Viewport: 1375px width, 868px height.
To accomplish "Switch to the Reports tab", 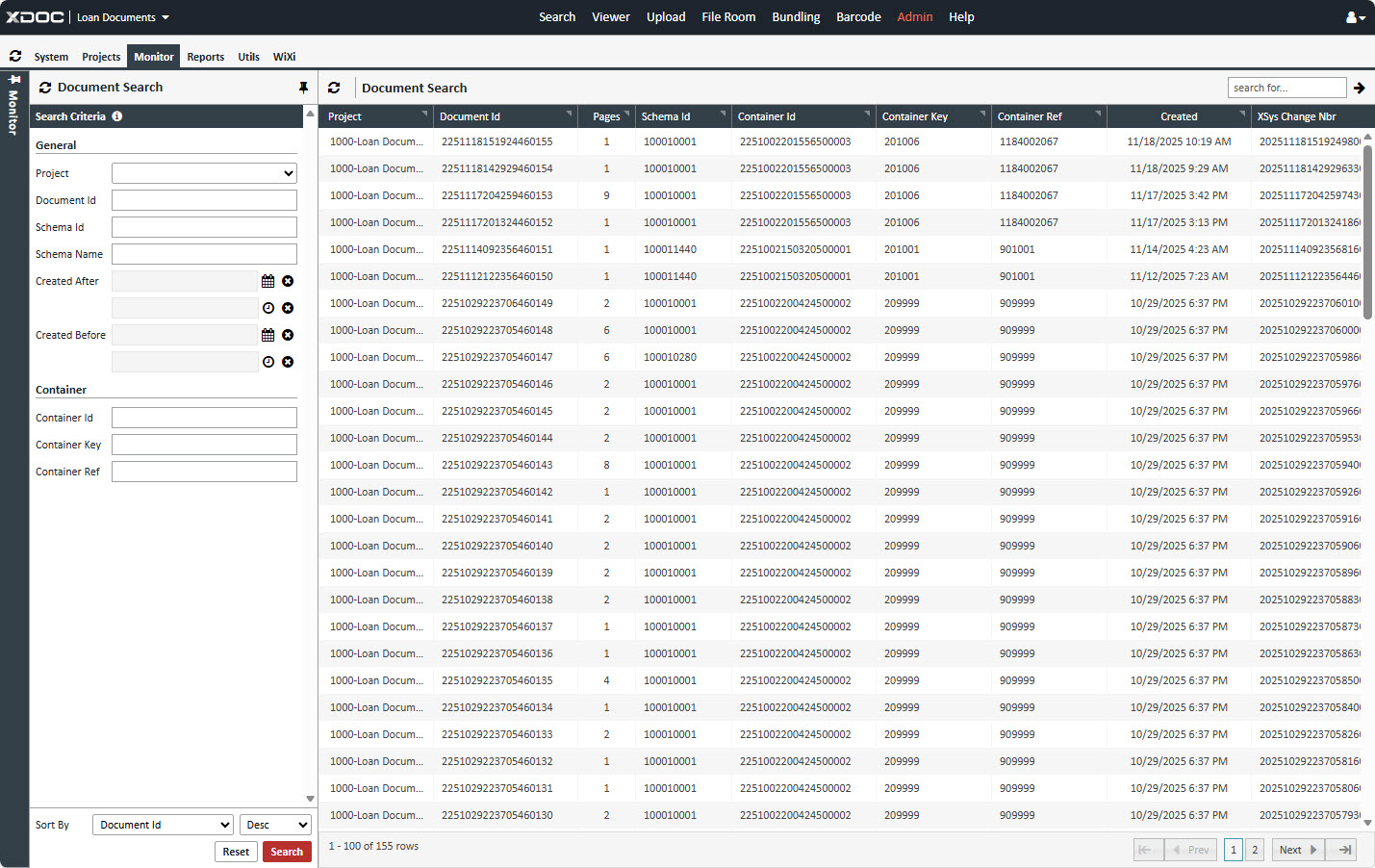I will [x=205, y=57].
